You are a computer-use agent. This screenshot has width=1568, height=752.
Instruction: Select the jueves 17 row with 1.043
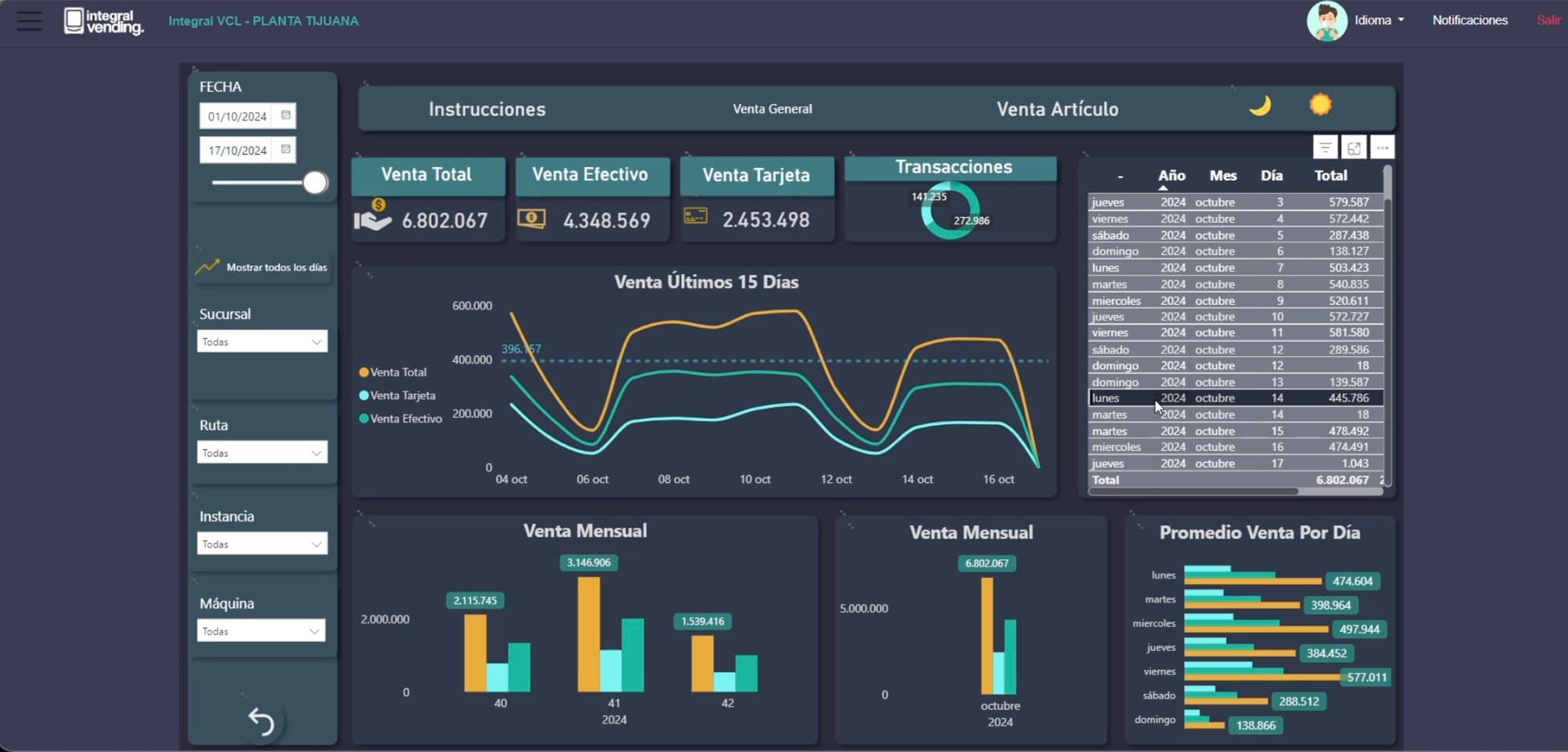(1236, 463)
